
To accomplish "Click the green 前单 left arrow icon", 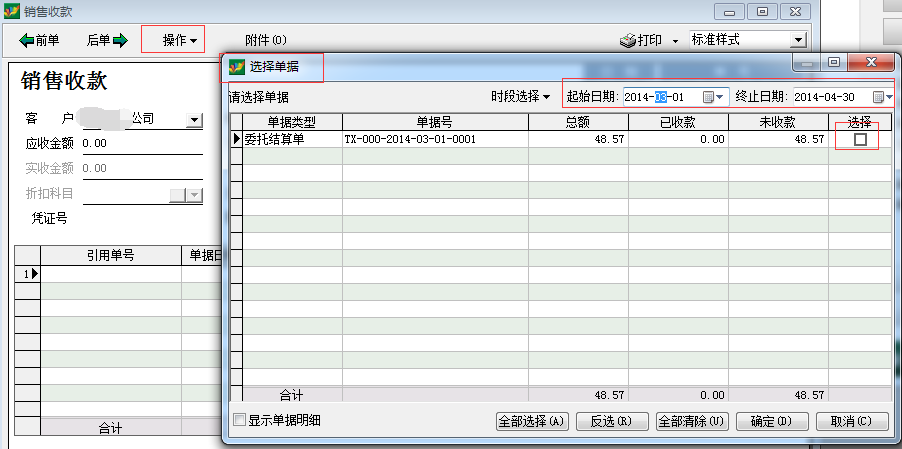I will coord(27,41).
